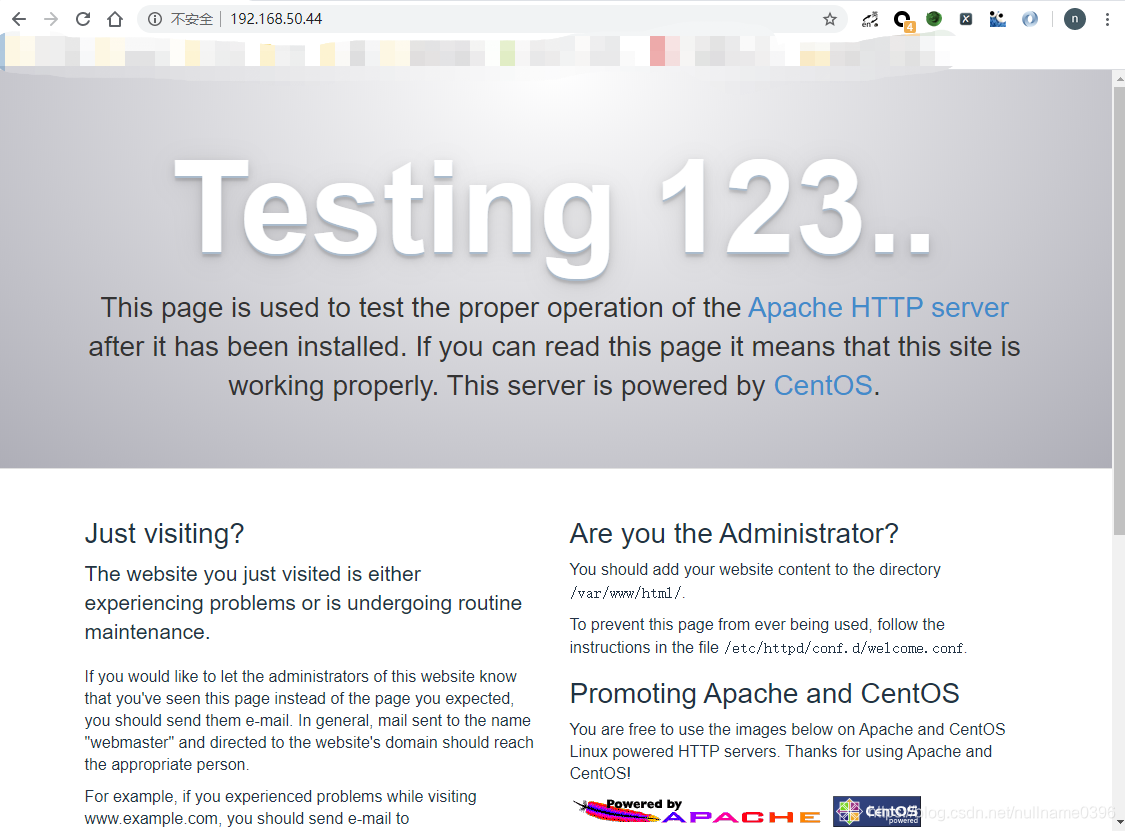
Task: Open the green swirl extension icon
Action: click(x=934, y=19)
